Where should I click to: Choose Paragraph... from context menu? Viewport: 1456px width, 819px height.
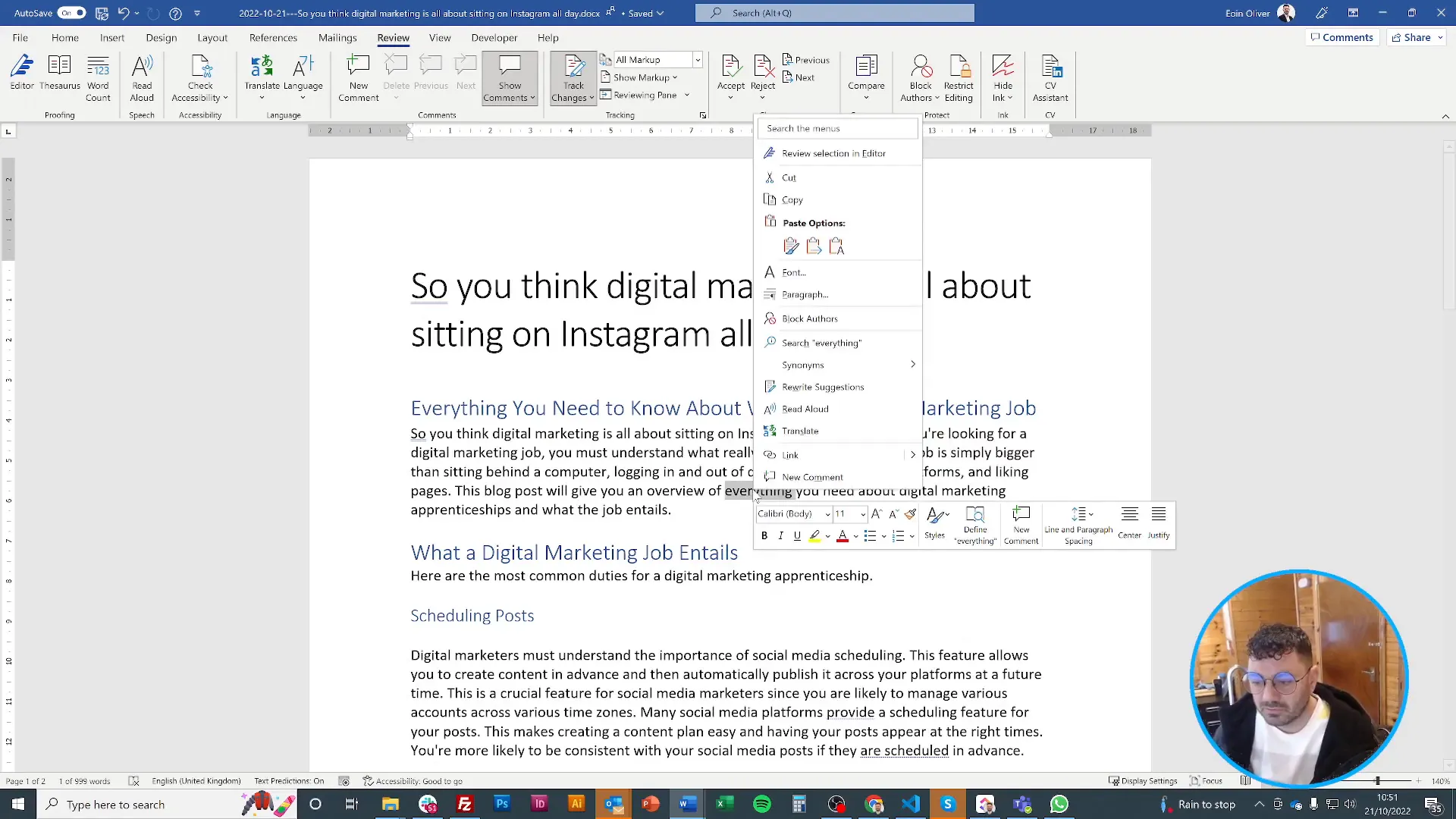[839, 294]
